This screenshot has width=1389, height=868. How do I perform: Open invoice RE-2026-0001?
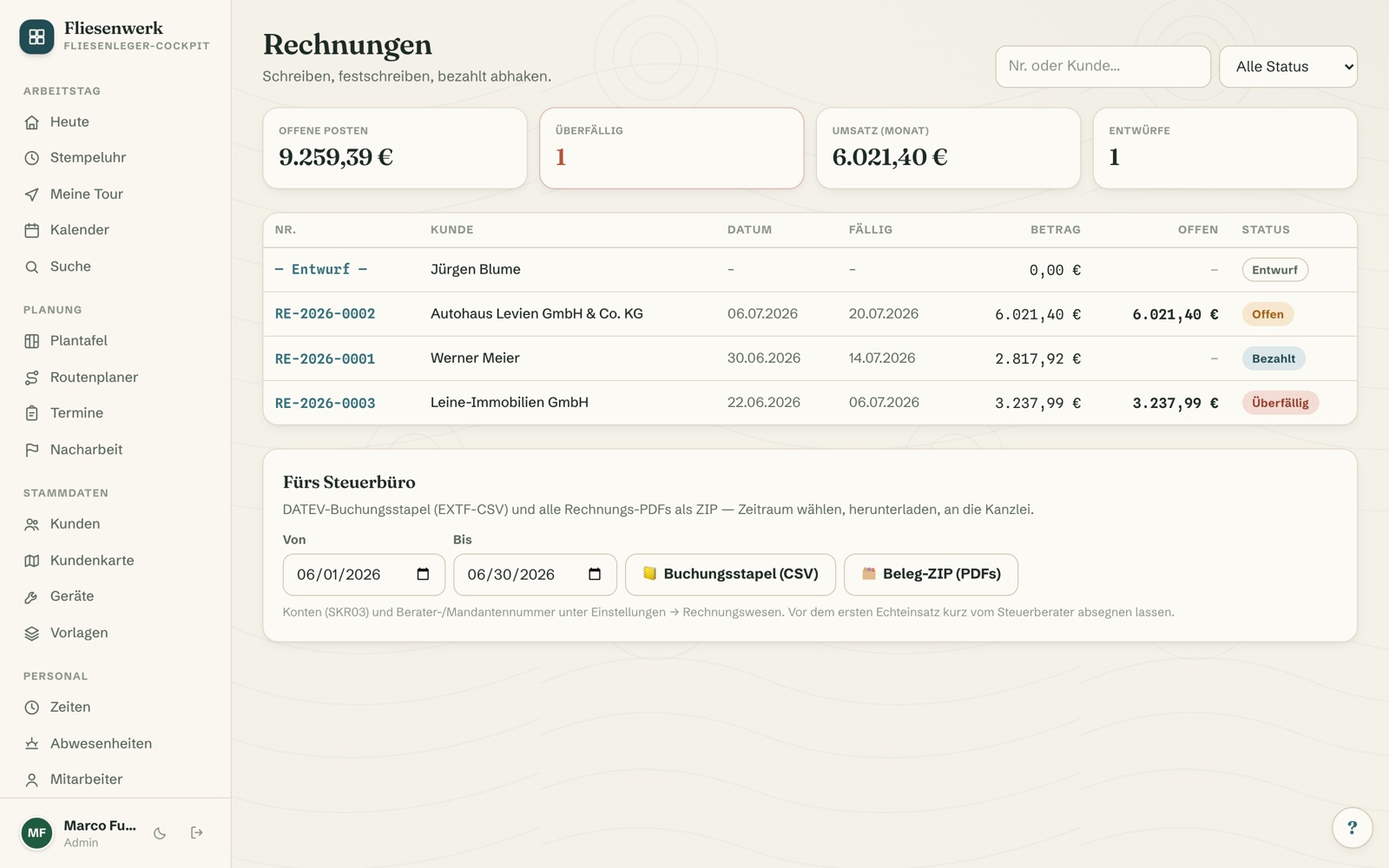[325, 358]
